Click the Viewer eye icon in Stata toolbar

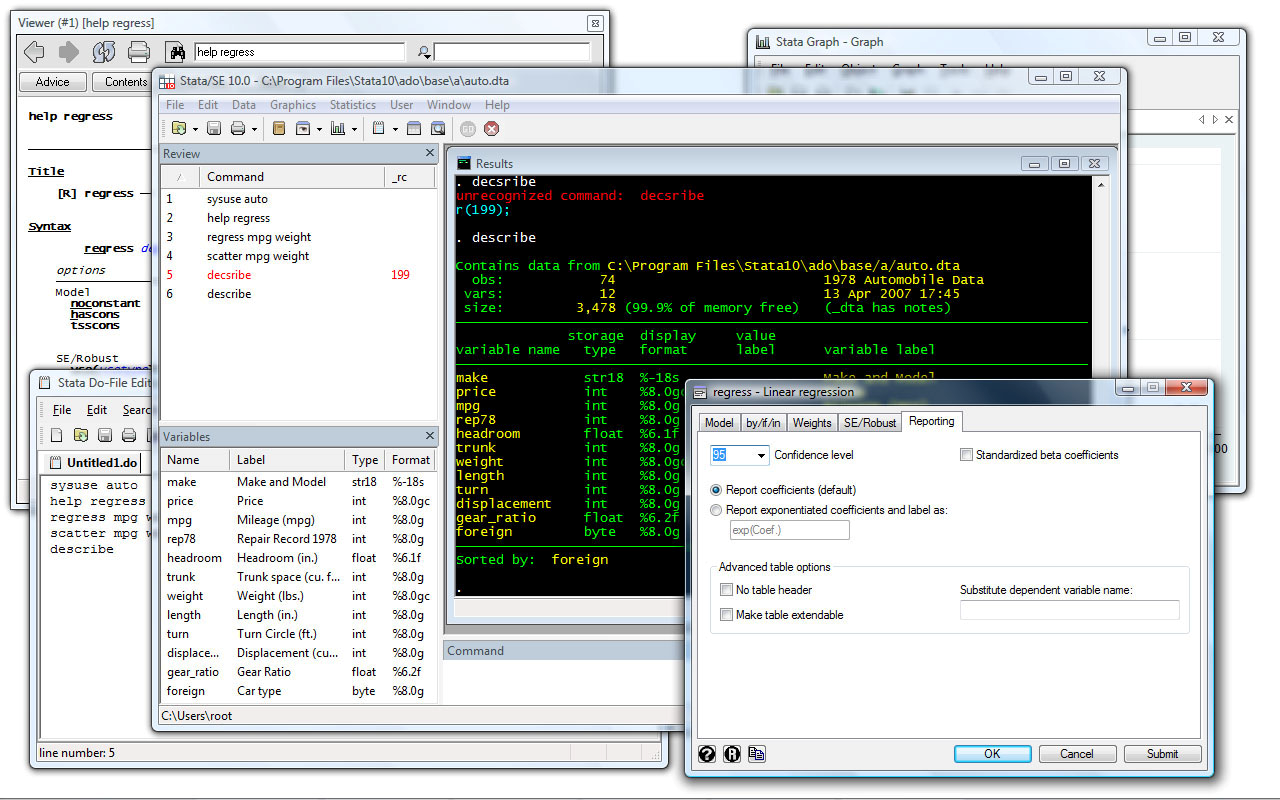tap(303, 128)
